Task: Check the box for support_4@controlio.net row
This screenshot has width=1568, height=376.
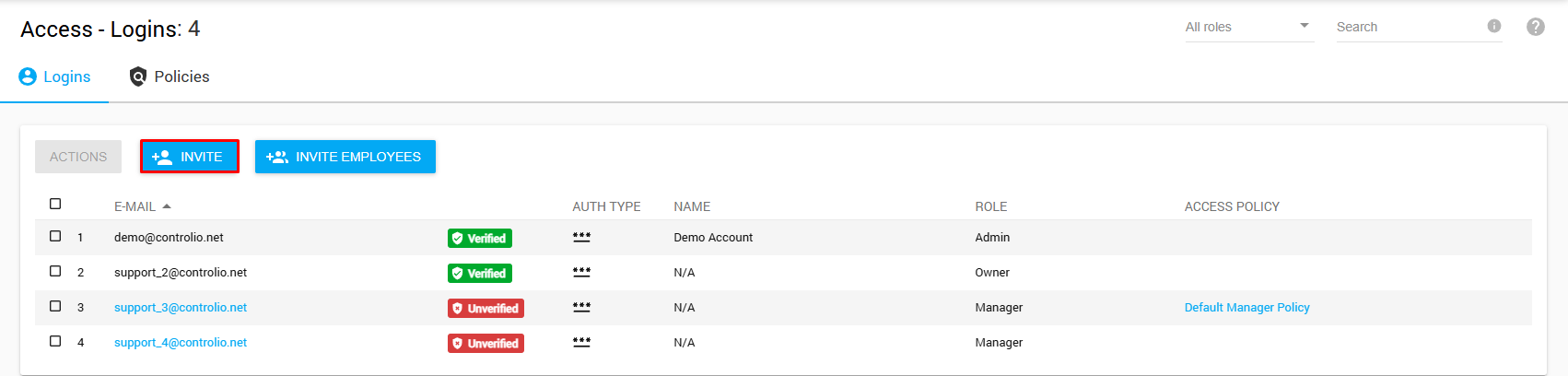Action: 55,341
